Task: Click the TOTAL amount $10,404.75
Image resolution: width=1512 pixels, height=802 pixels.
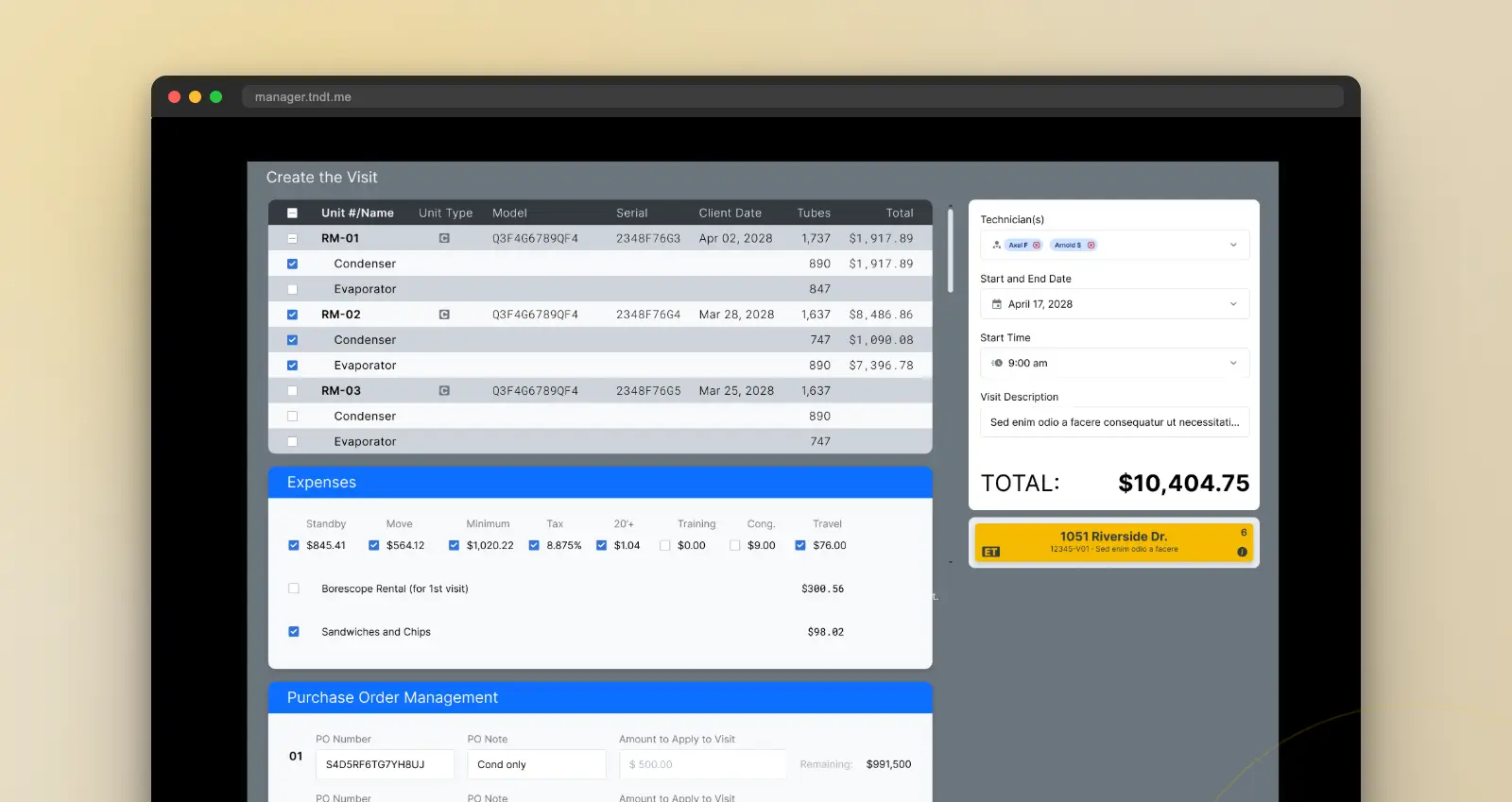Action: pos(1183,484)
